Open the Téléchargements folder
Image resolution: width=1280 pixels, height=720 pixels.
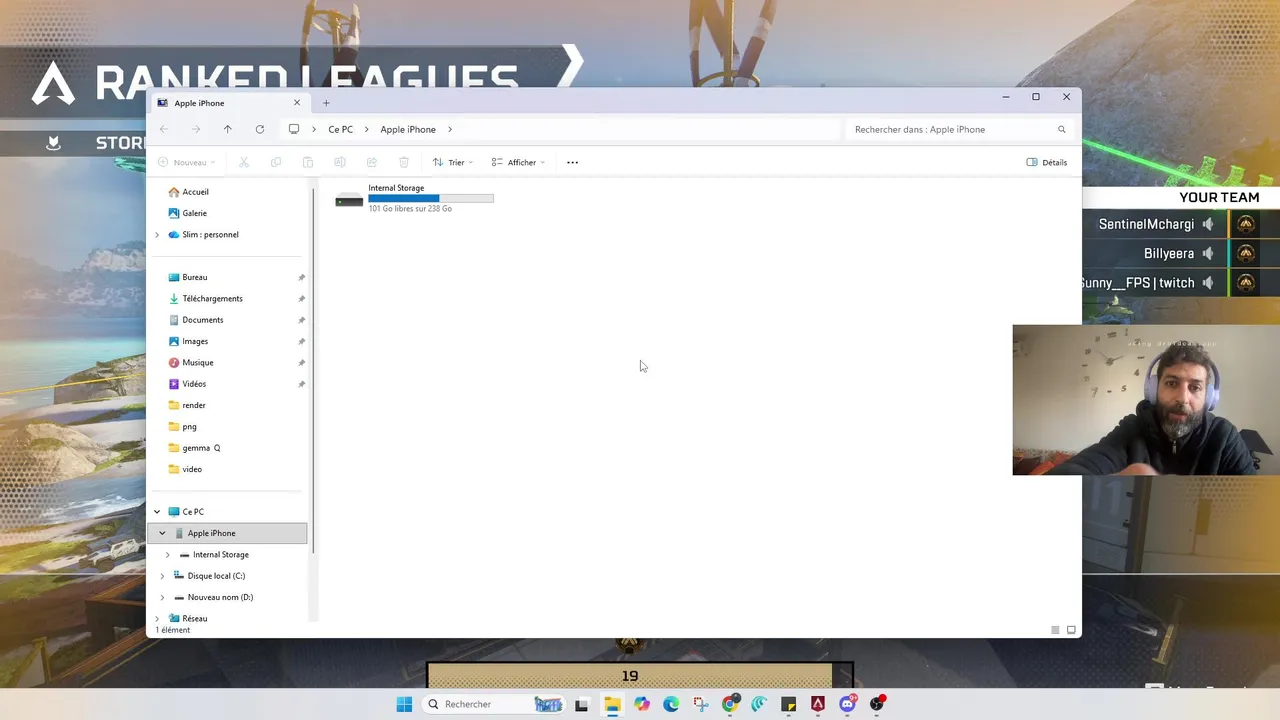tap(212, 299)
